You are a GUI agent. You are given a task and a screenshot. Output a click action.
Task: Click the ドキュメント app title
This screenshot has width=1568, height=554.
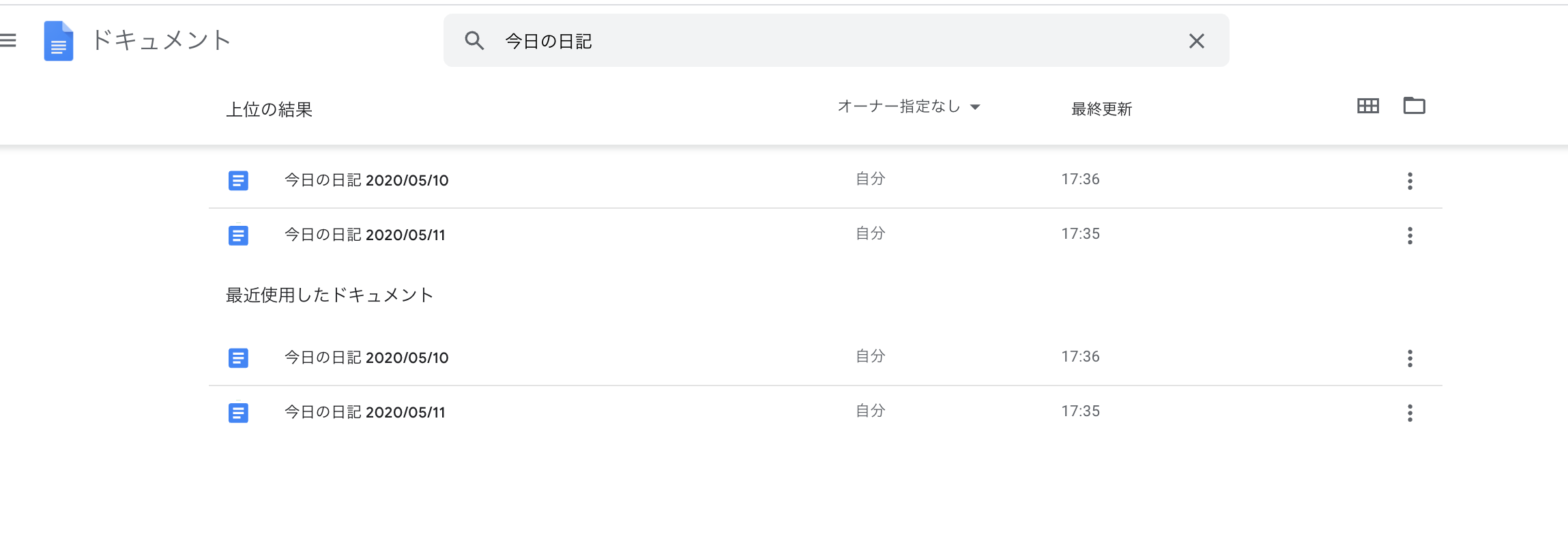click(x=161, y=41)
